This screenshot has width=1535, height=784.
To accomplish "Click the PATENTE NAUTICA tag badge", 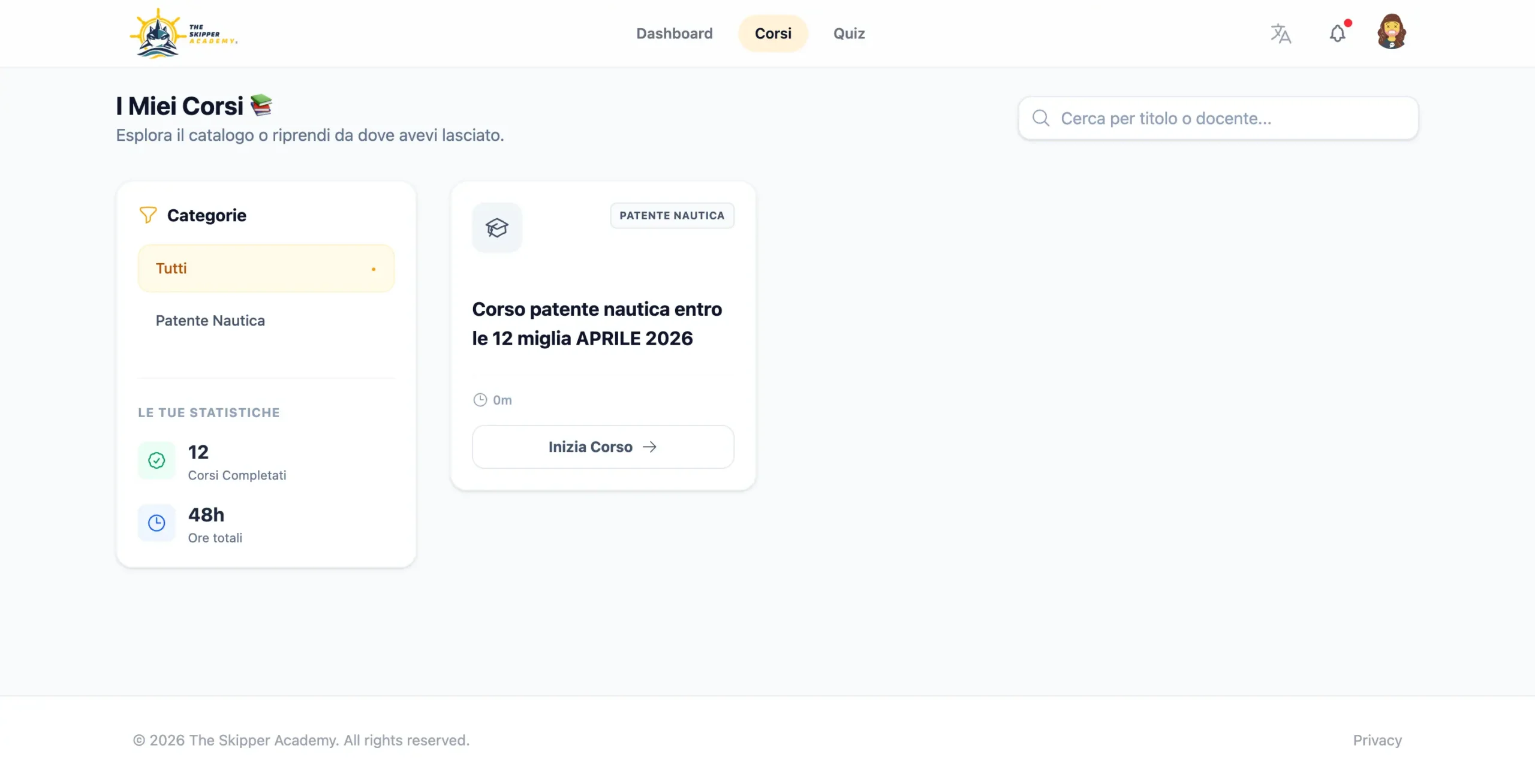I will pos(672,215).
